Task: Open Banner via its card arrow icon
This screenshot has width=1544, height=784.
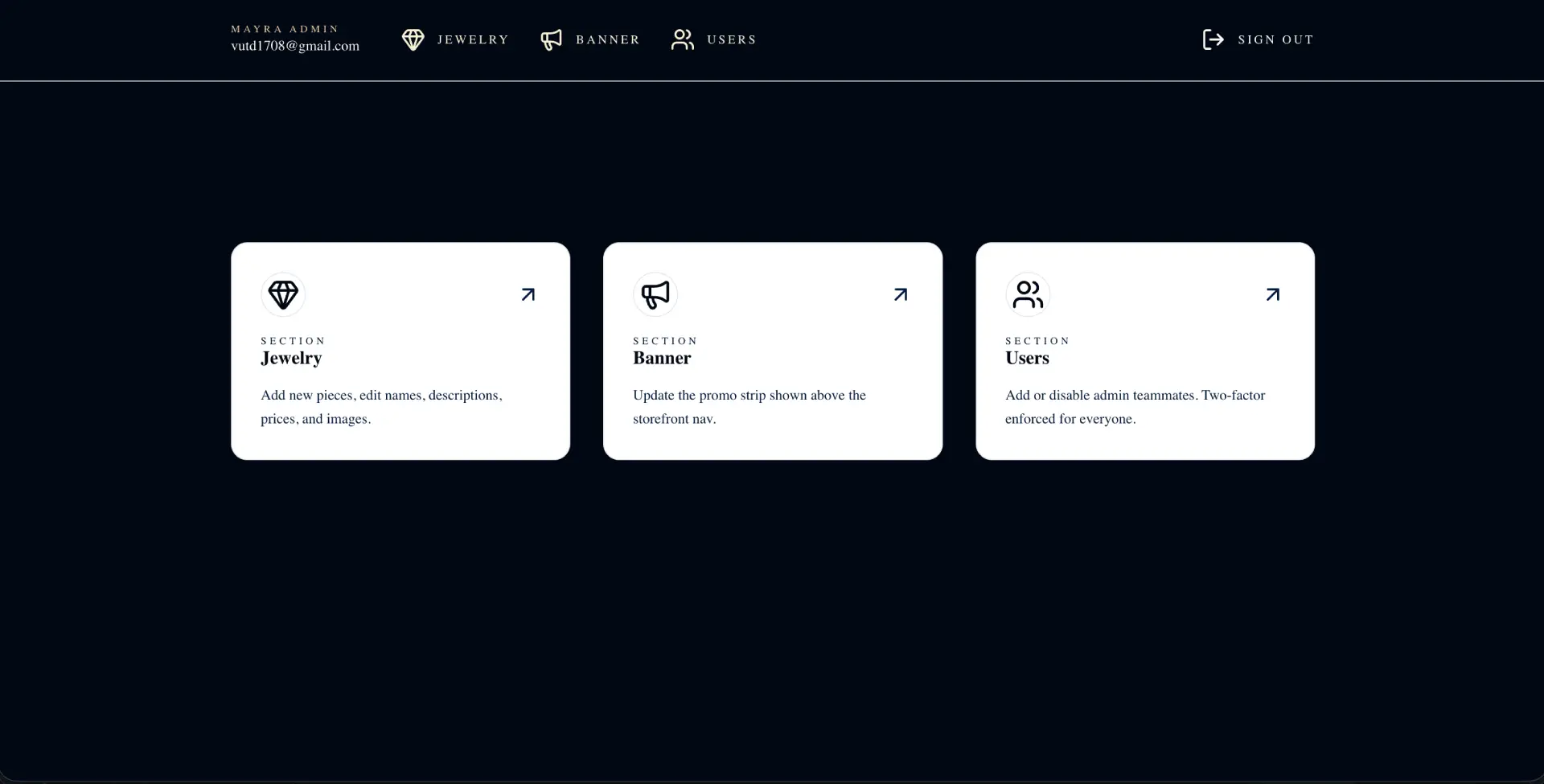Action: [901, 294]
